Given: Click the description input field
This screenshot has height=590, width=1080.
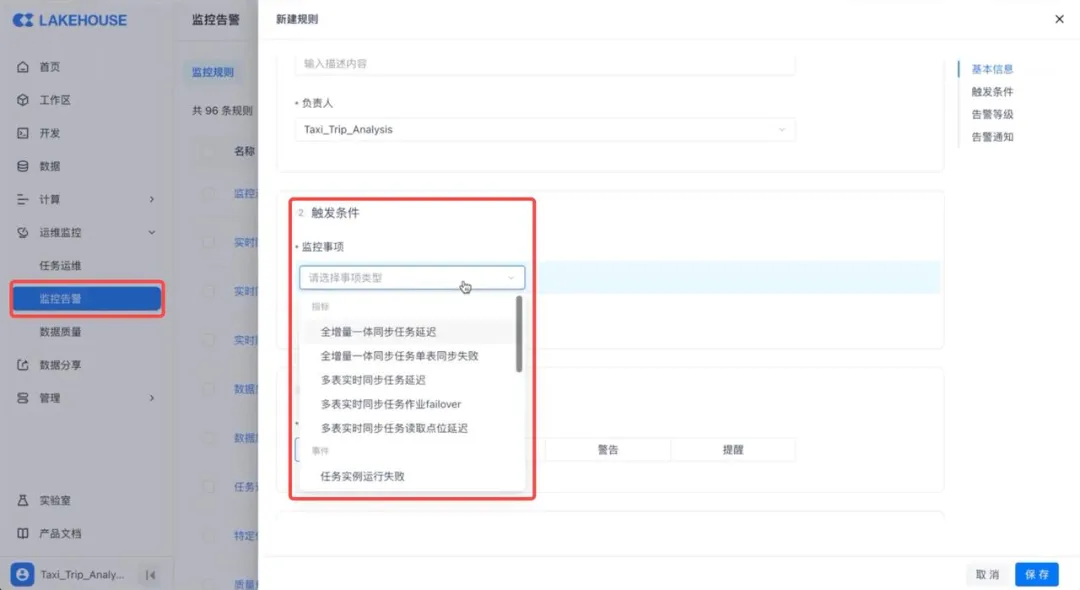Looking at the screenshot, I should pos(545,64).
